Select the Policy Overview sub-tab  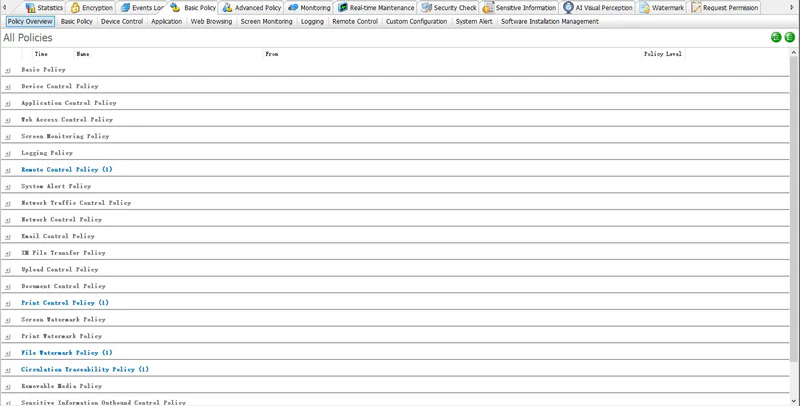point(30,21)
